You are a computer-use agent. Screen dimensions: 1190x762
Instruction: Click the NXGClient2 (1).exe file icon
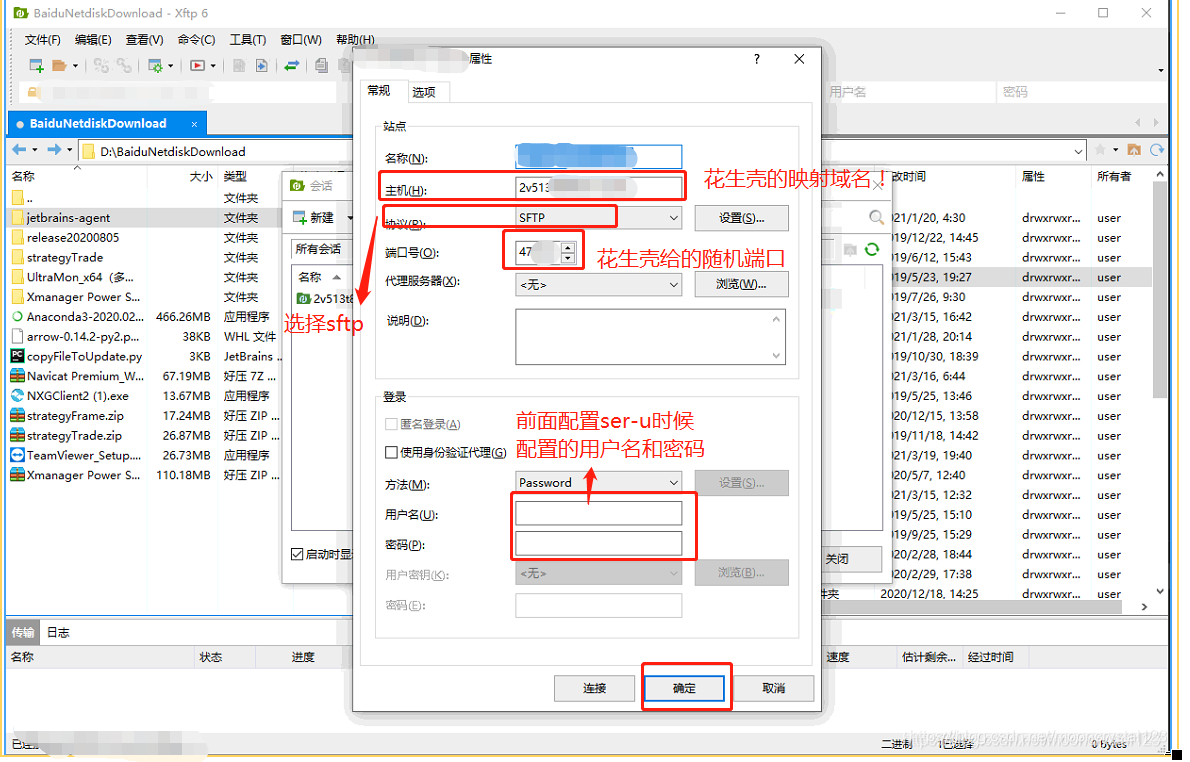(17, 395)
